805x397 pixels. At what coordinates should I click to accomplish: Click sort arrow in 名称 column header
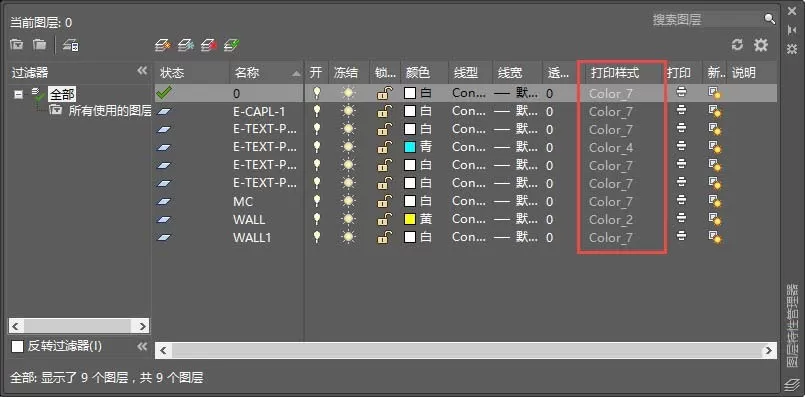(296, 74)
